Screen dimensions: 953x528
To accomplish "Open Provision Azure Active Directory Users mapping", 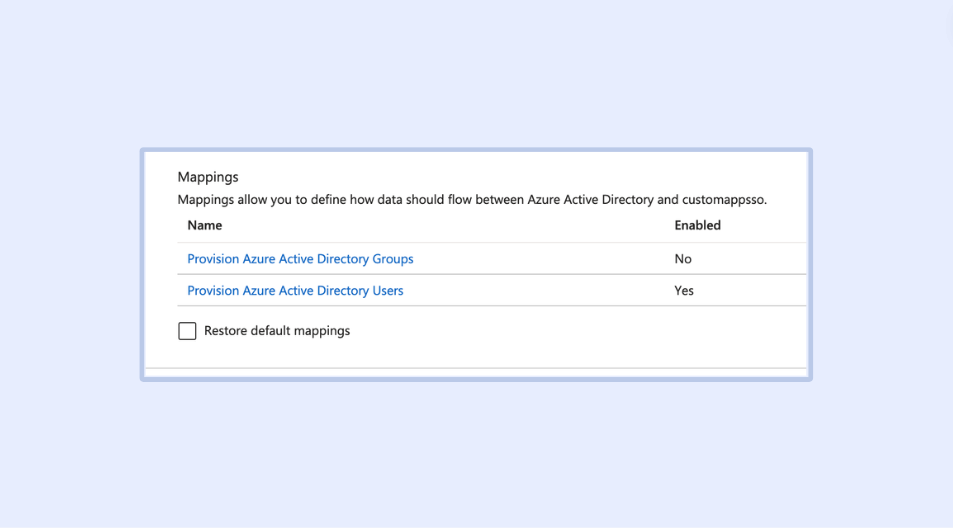I will click(x=295, y=291).
